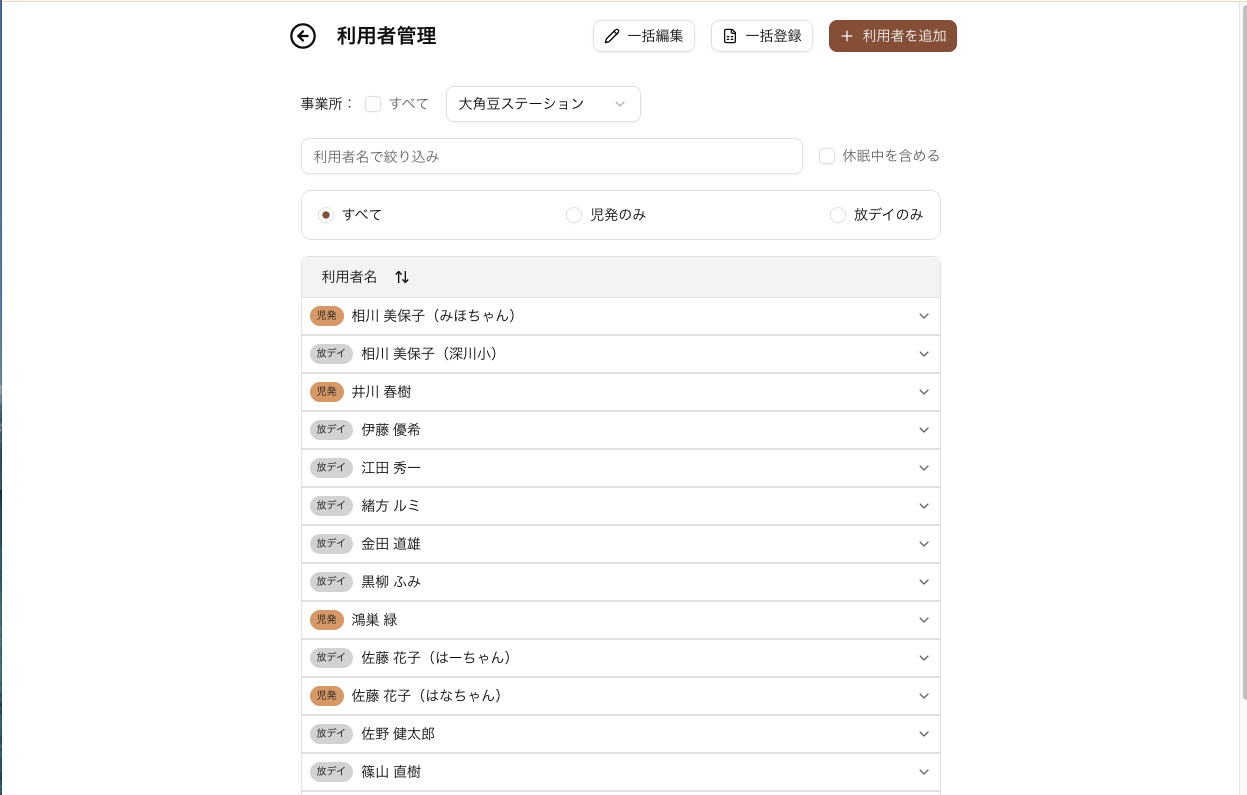The image size is (1247, 795).
Task: Click the 放デイ badge on 伊藤 優希
Action: [331, 430]
